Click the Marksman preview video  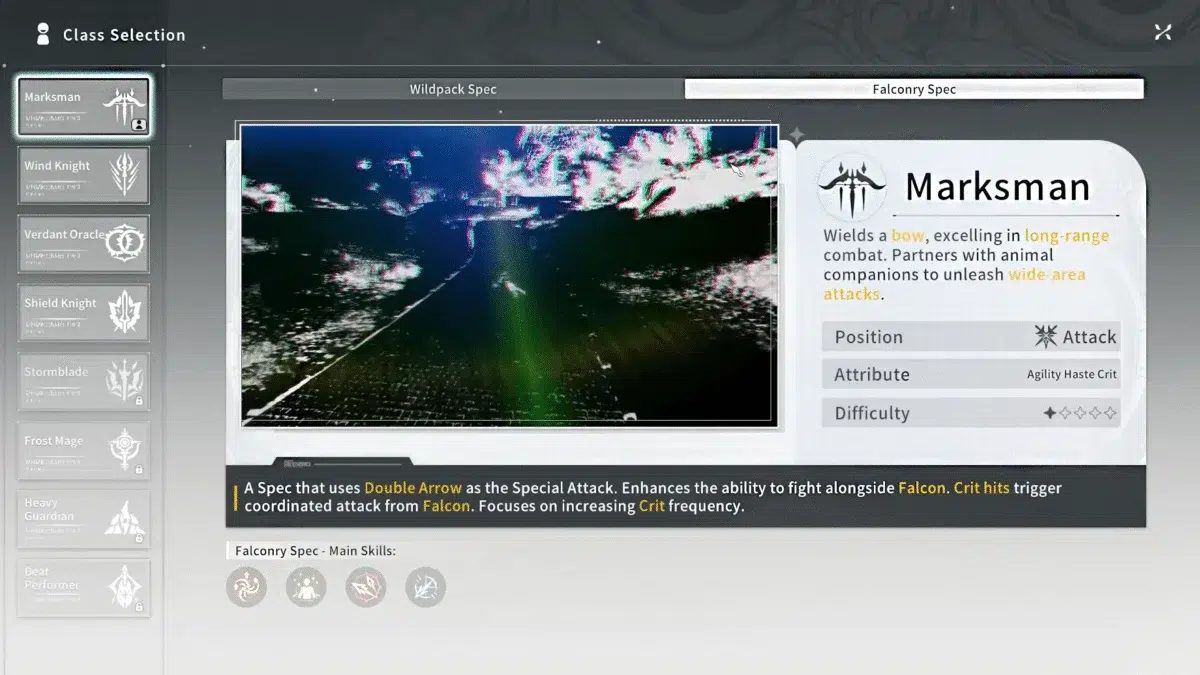pyautogui.click(x=508, y=275)
